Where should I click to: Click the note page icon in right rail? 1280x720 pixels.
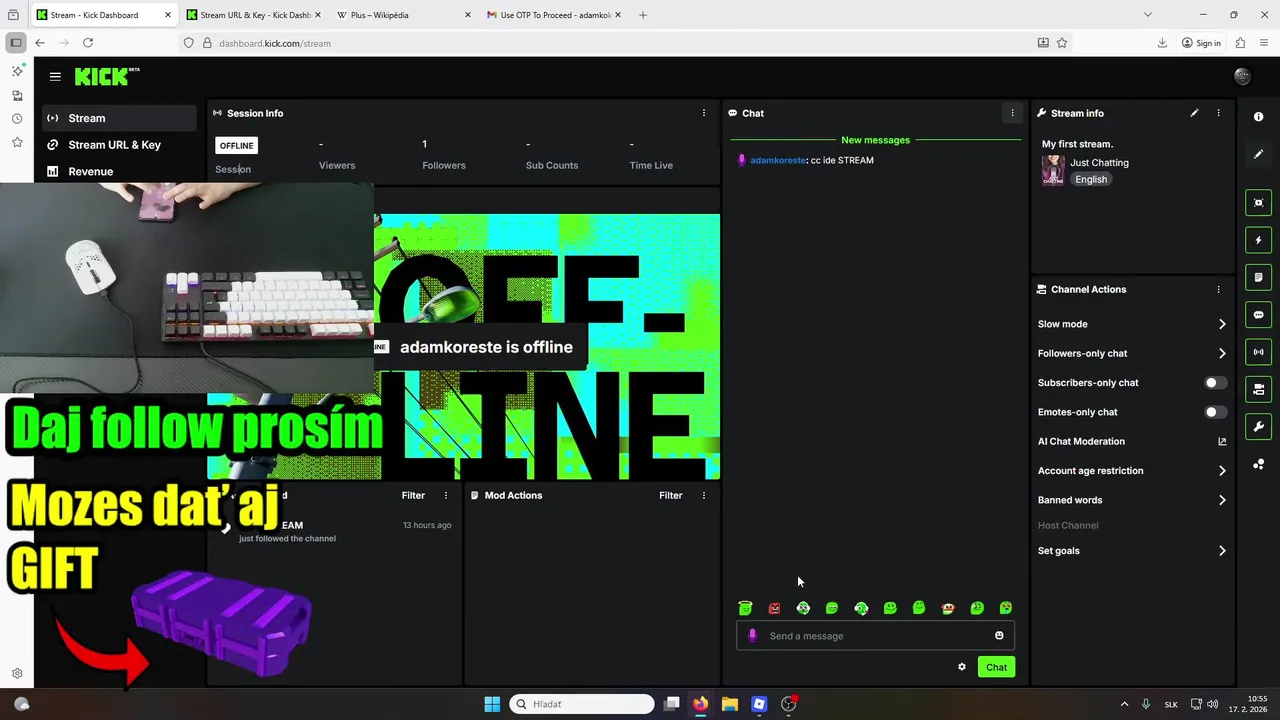click(x=1258, y=277)
